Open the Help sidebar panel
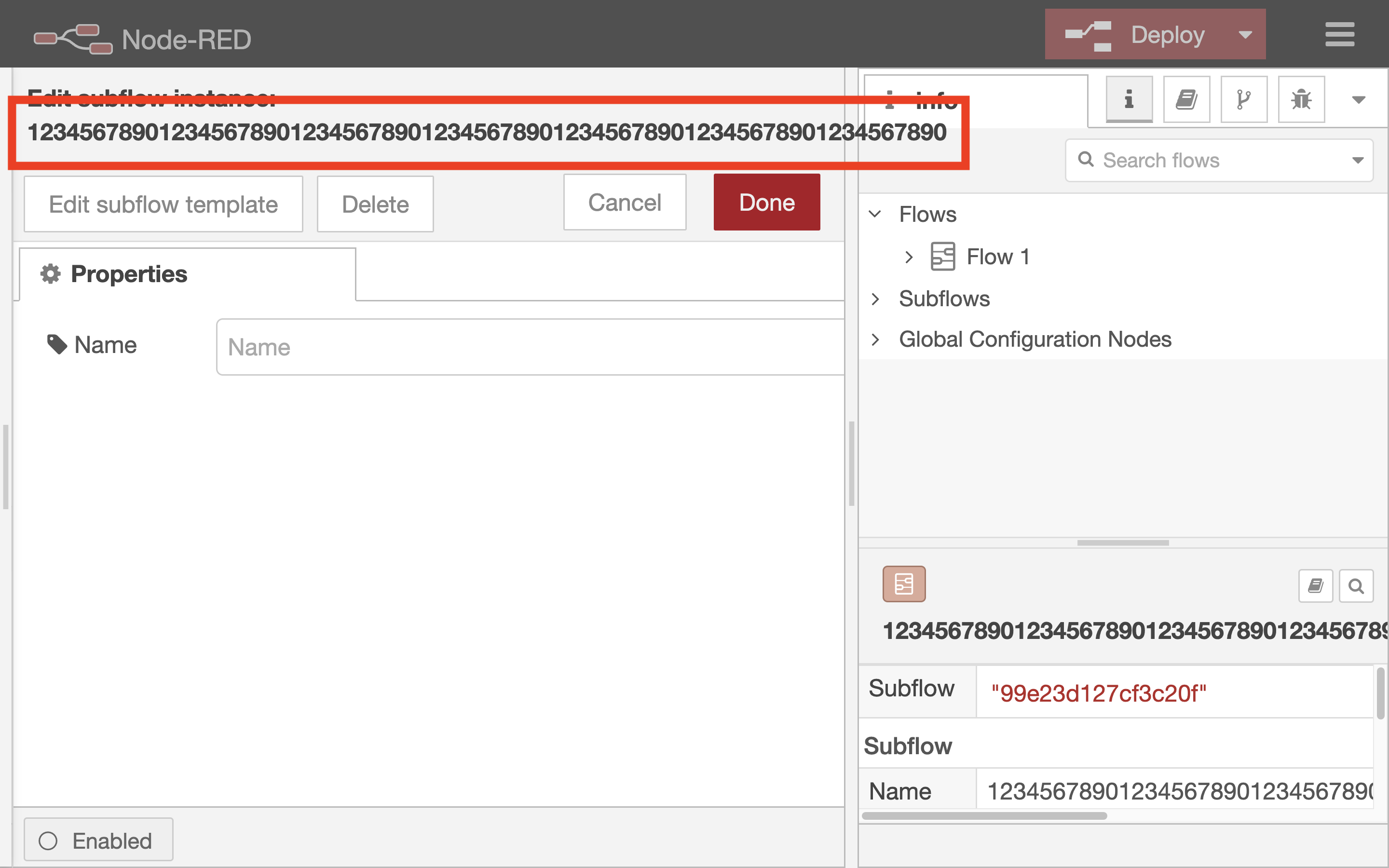1389x868 pixels. [1186, 99]
